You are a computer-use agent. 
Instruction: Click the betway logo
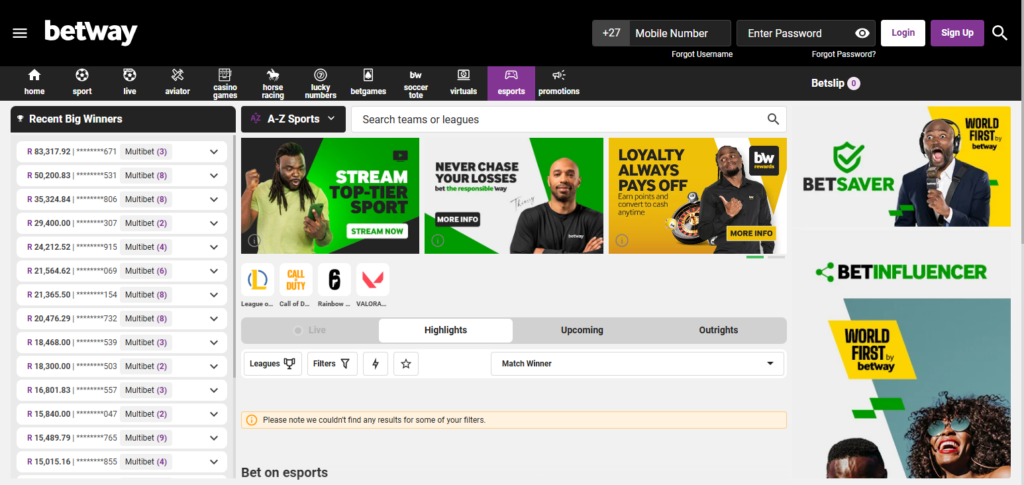(91, 33)
